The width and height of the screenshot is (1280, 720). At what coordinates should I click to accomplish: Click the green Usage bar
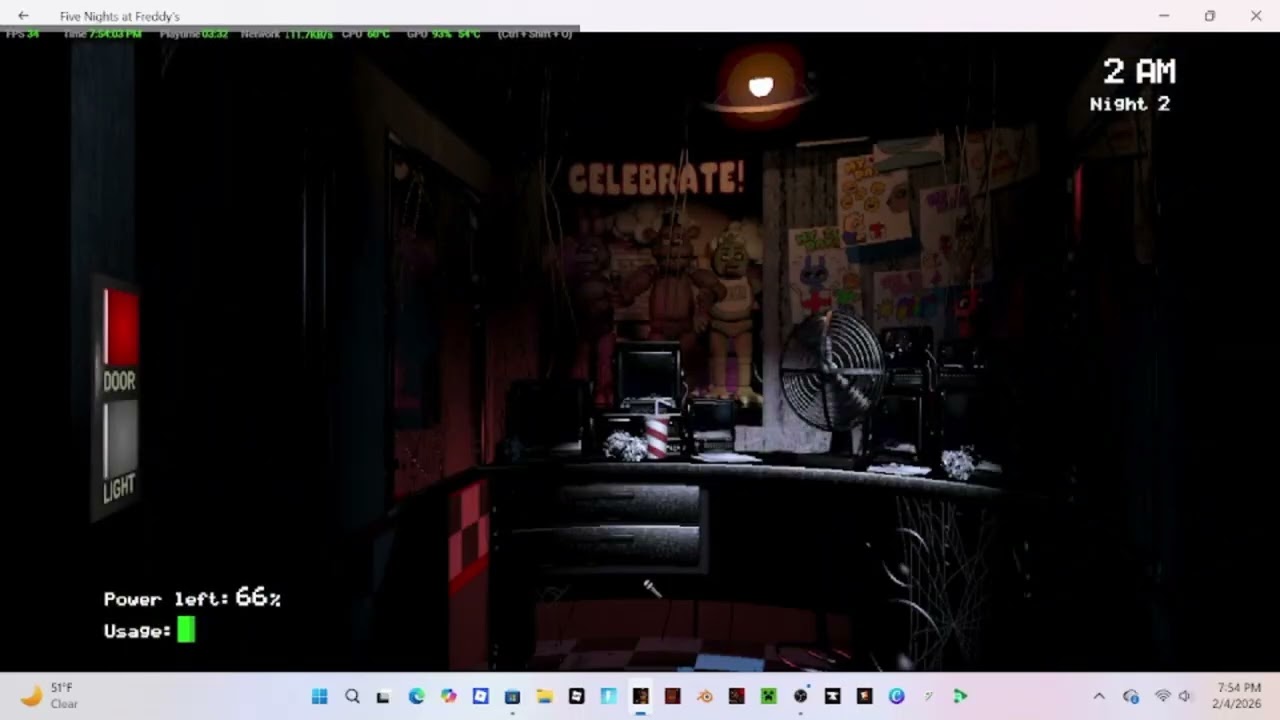pos(186,629)
